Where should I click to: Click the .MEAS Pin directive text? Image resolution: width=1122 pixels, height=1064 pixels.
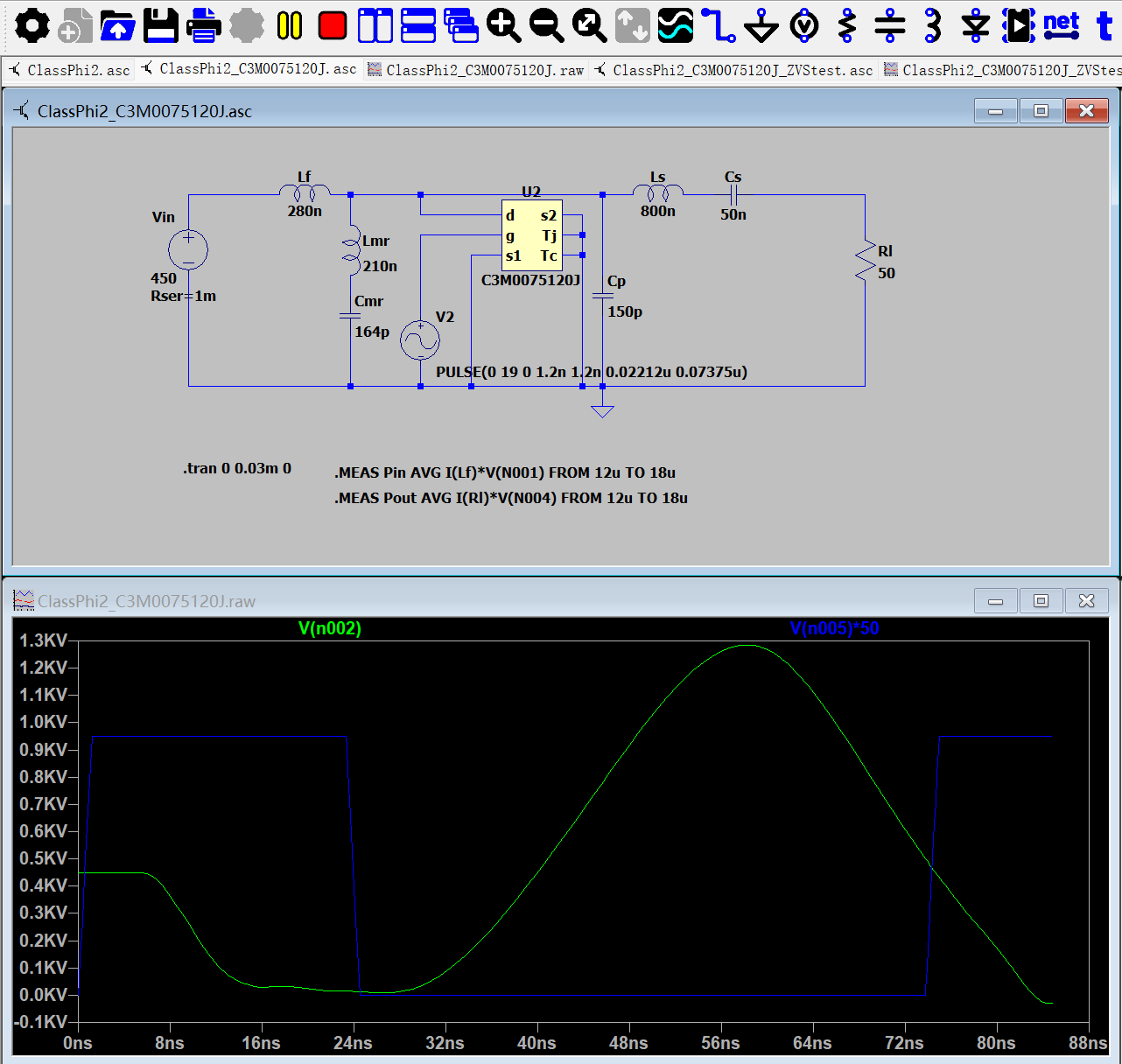point(505,472)
